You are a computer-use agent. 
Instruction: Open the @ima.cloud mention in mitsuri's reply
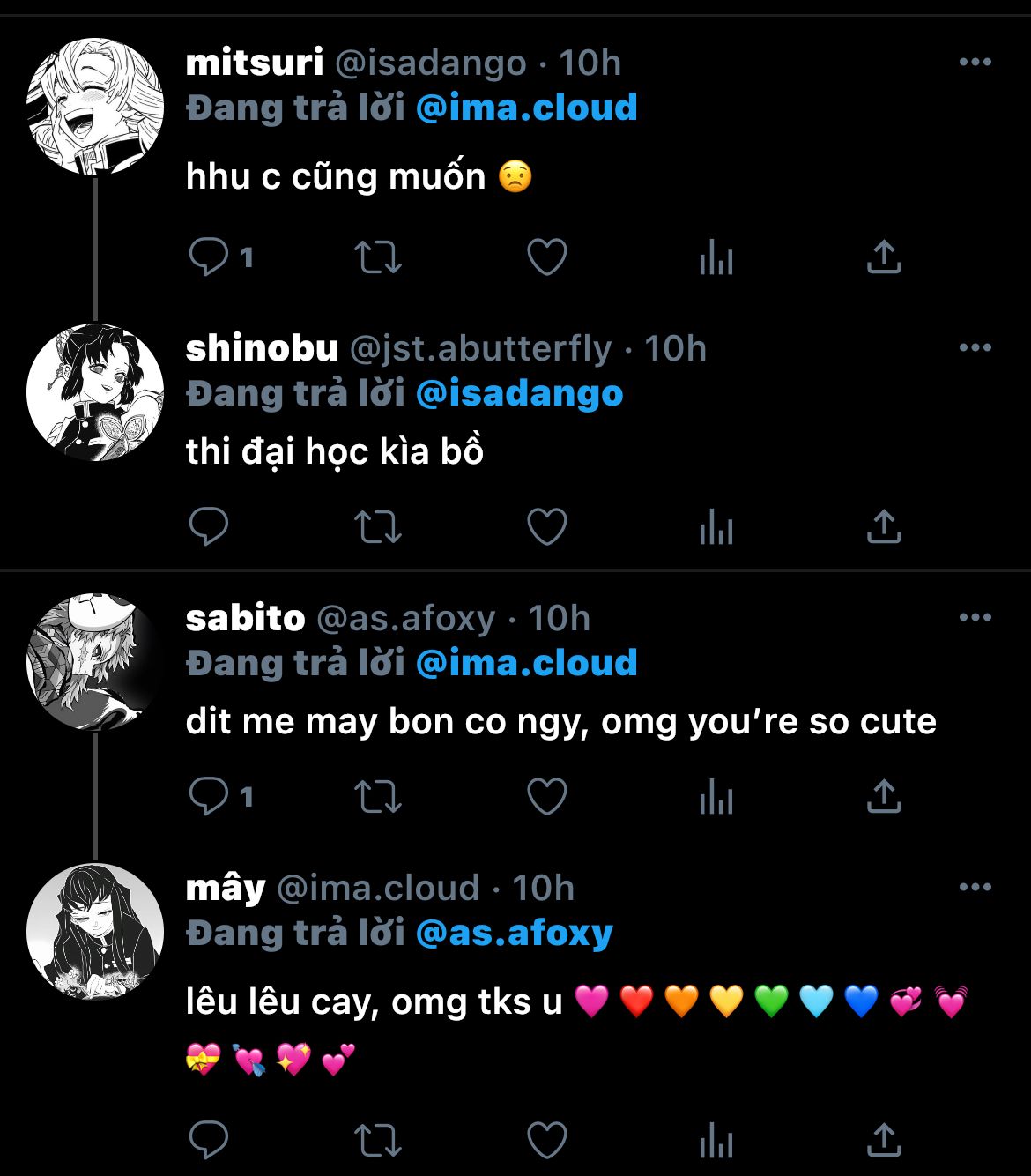coord(526,108)
